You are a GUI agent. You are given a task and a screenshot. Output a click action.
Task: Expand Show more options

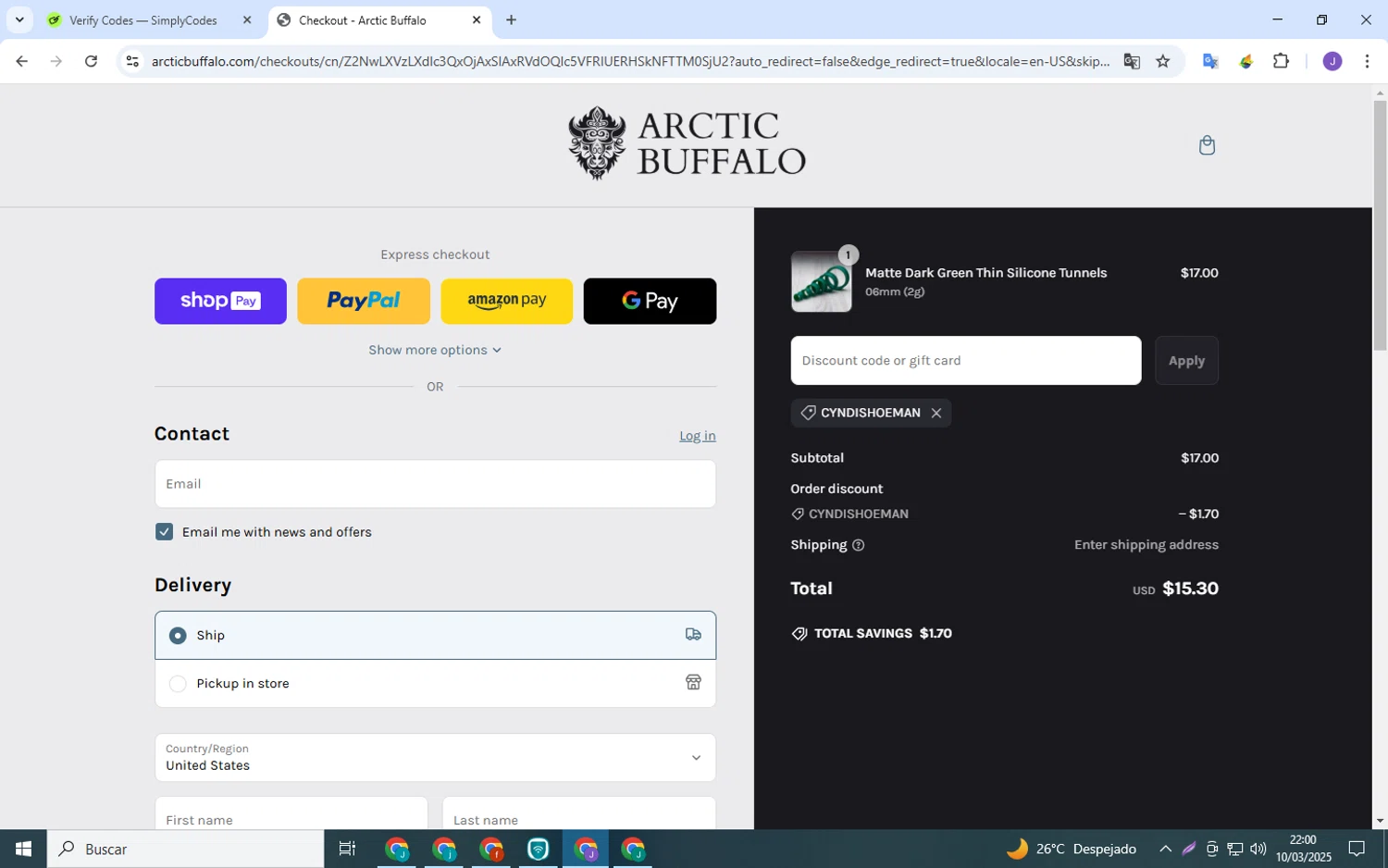pyautogui.click(x=435, y=350)
